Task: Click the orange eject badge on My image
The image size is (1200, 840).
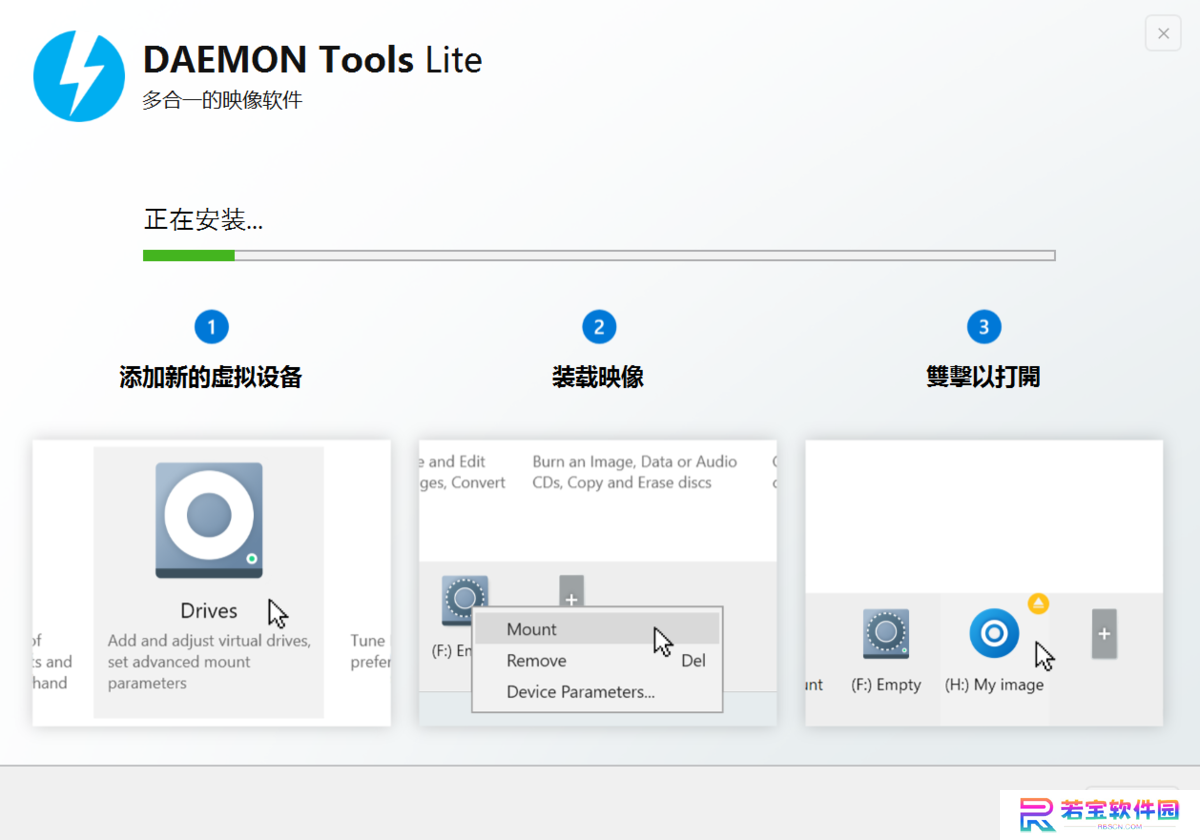Action: (1039, 603)
